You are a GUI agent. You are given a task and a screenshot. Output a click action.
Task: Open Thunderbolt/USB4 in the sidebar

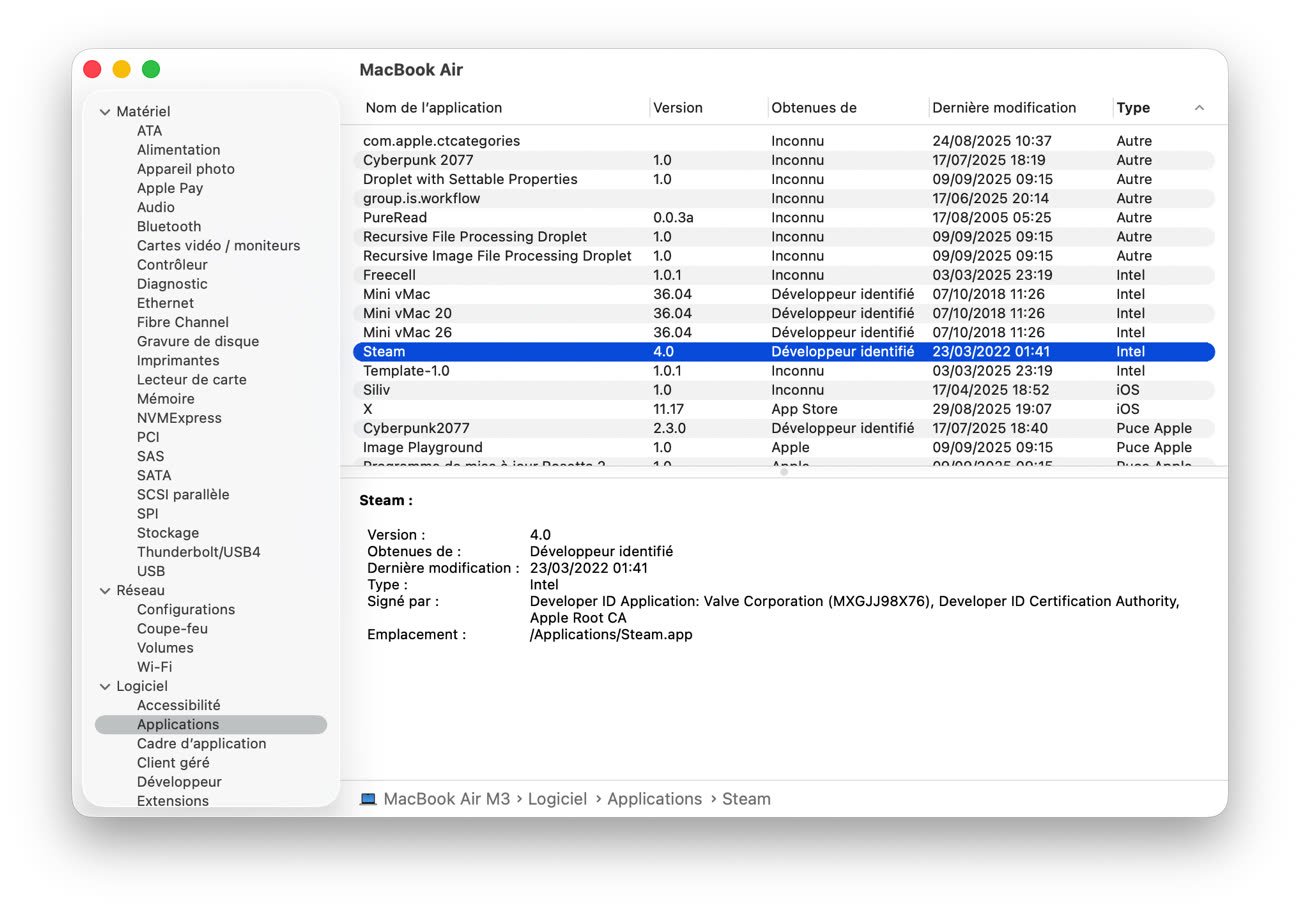(198, 552)
